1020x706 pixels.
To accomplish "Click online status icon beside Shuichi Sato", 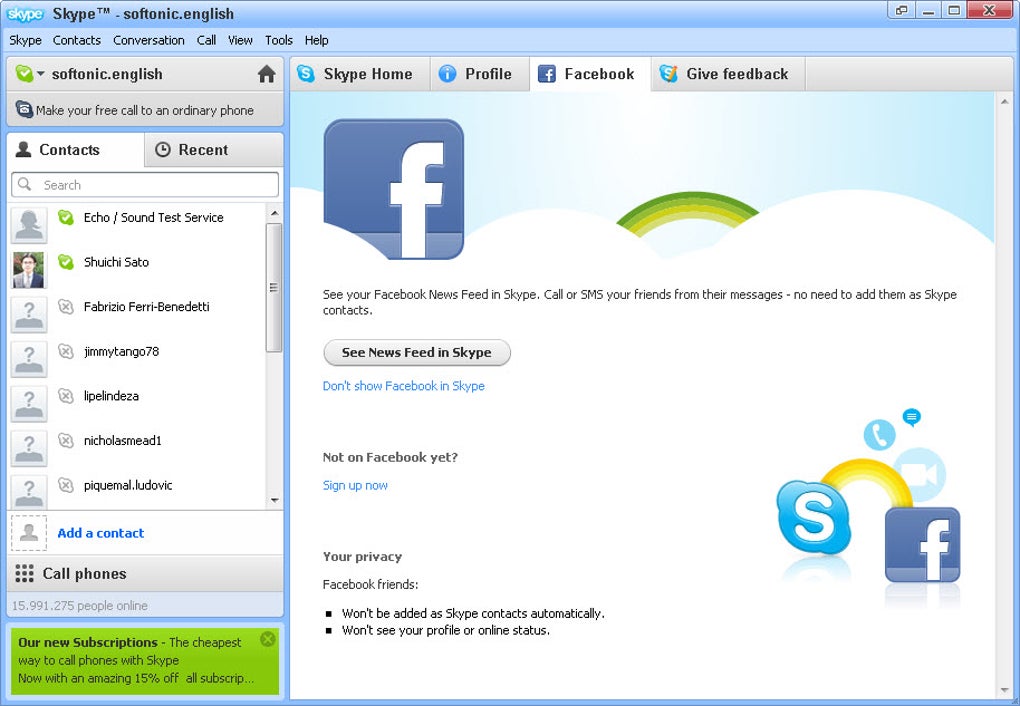I will coord(66,262).
